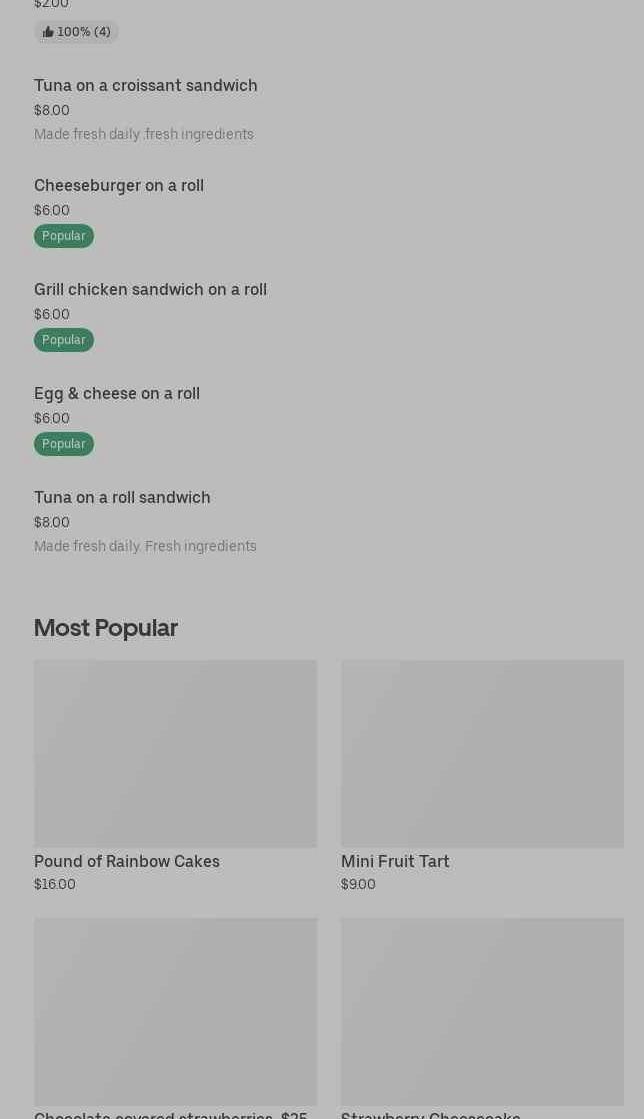This screenshot has width=644, height=1119.
Task: Click the $8.00 price of Tuna on a roll
Action: coord(52,522)
